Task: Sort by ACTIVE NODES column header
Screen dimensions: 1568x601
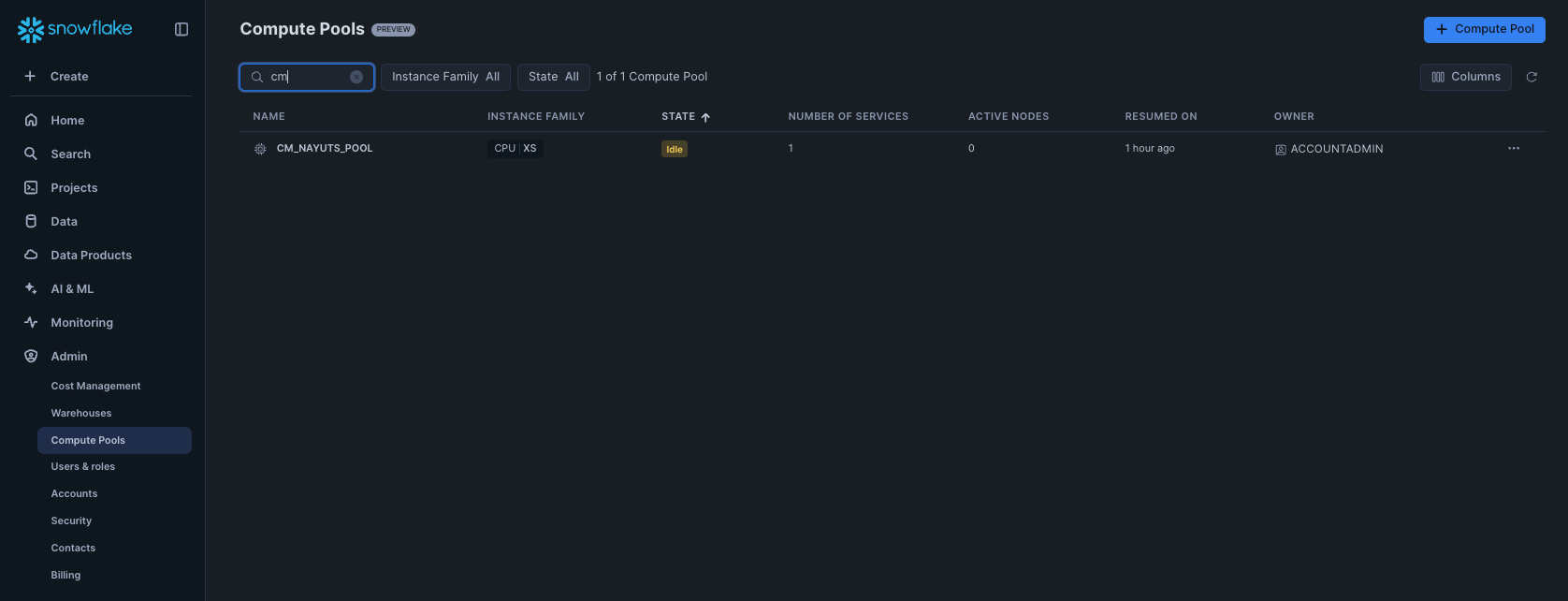Action: [1009, 116]
